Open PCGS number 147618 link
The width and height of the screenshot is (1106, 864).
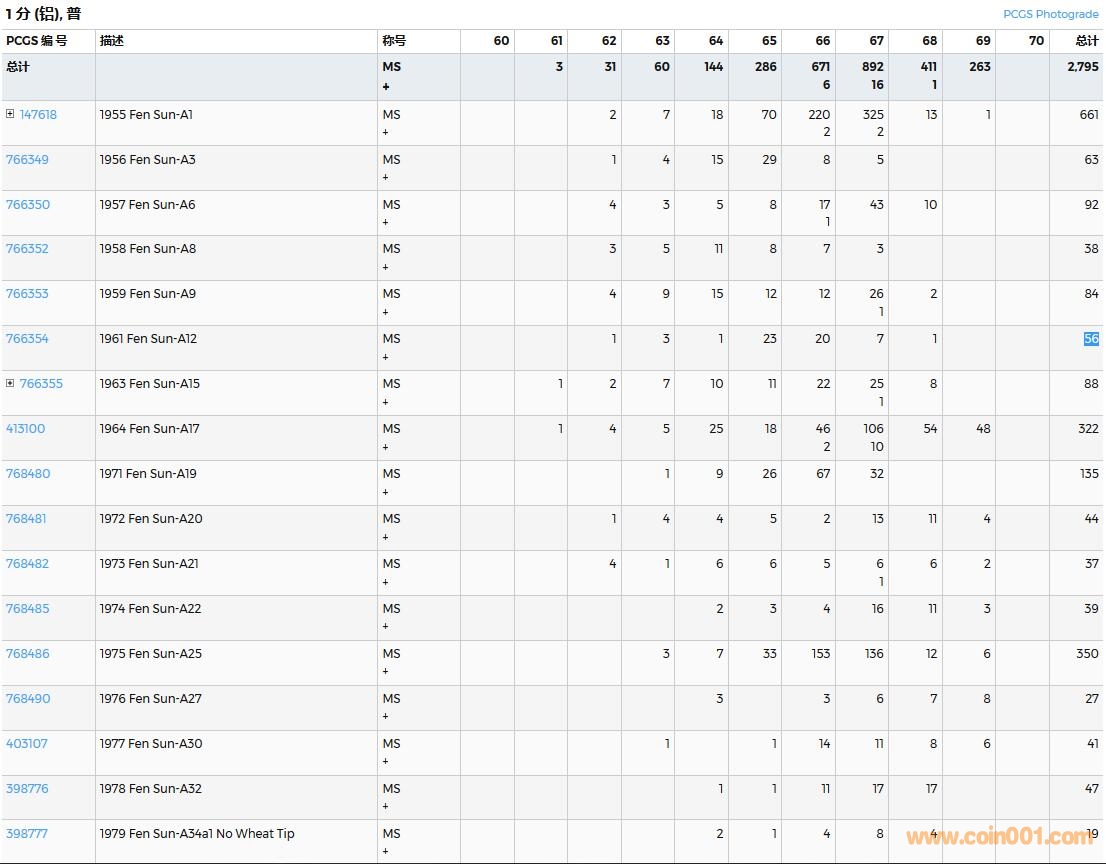38,114
